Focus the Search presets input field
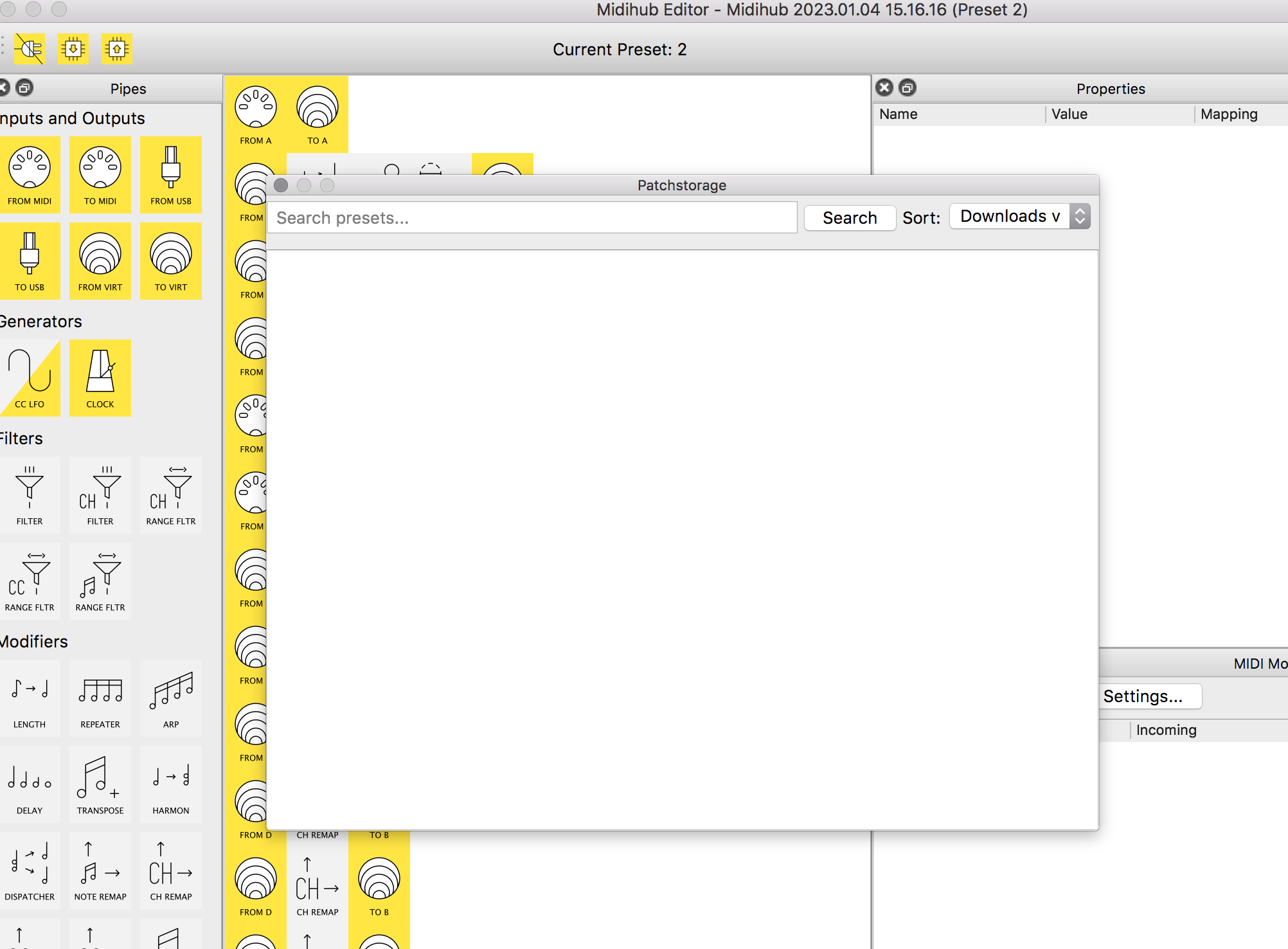Screen dimensions: 1288x949 (x=532, y=218)
